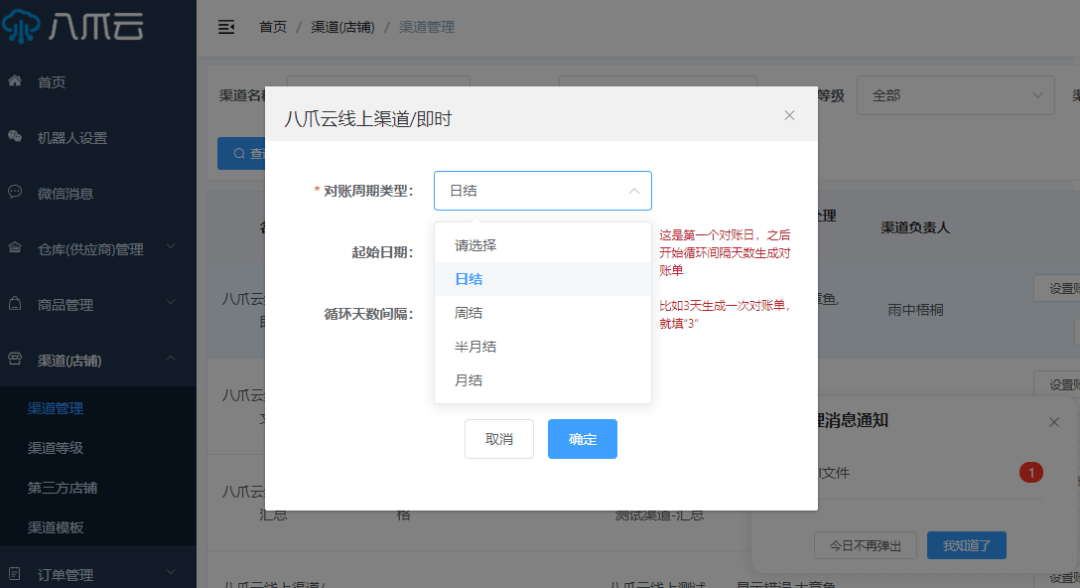Screen dimensions: 1080x588
Task: Click the red notification badge showing 1
Action: [x=1031, y=472]
